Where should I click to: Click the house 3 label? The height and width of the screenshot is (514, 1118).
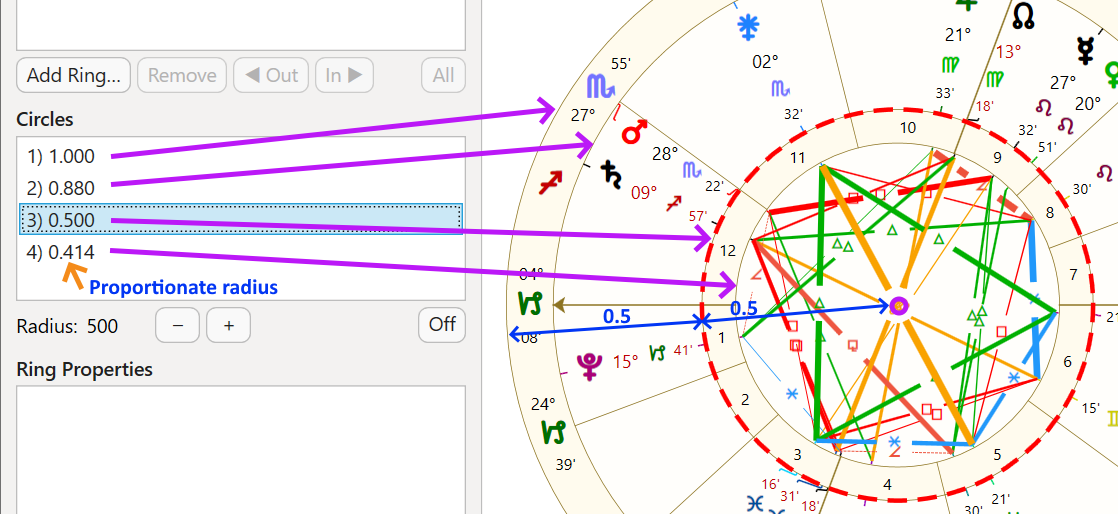(x=797, y=455)
